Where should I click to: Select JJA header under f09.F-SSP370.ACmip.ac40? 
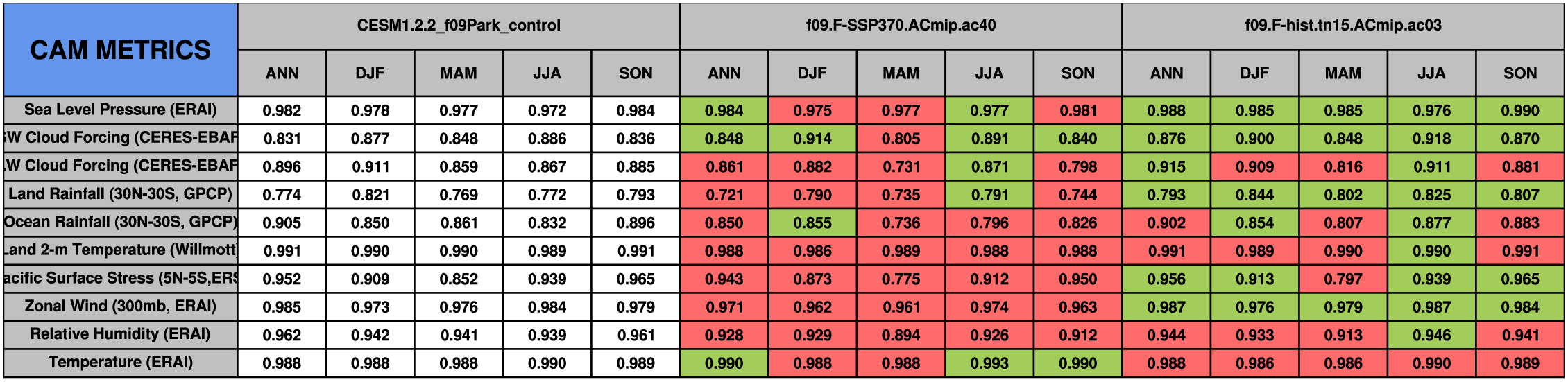(x=989, y=73)
